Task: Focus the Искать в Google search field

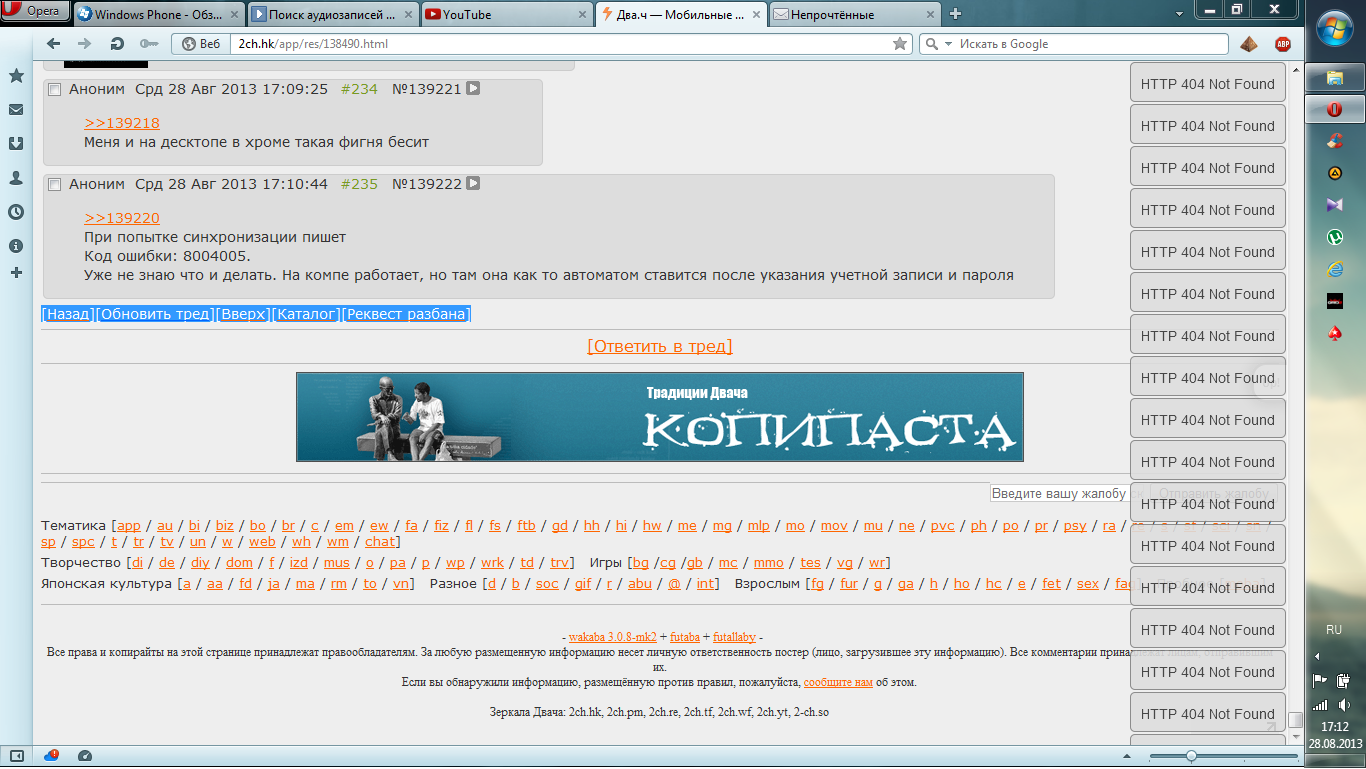Action: [1085, 44]
